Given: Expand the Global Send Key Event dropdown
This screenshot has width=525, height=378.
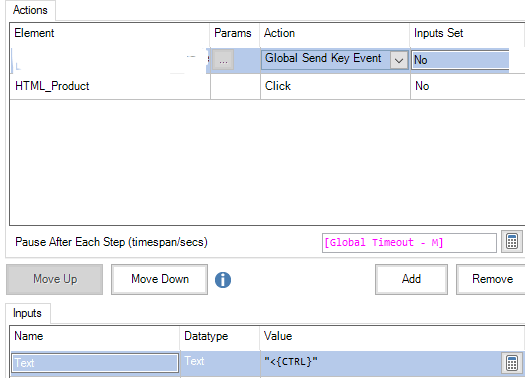Looking at the screenshot, I should (x=398, y=60).
